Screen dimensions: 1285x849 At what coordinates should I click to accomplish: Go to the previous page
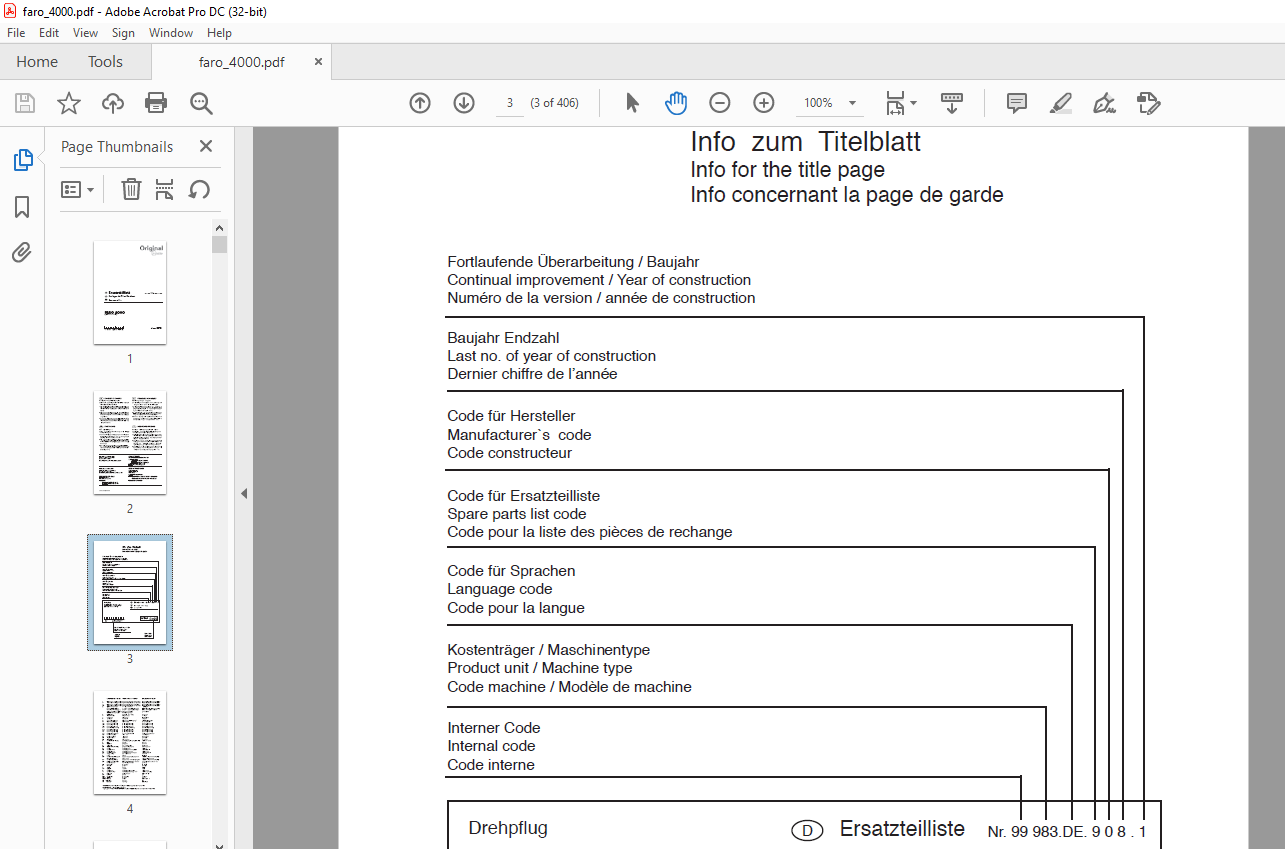pyautogui.click(x=420, y=103)
